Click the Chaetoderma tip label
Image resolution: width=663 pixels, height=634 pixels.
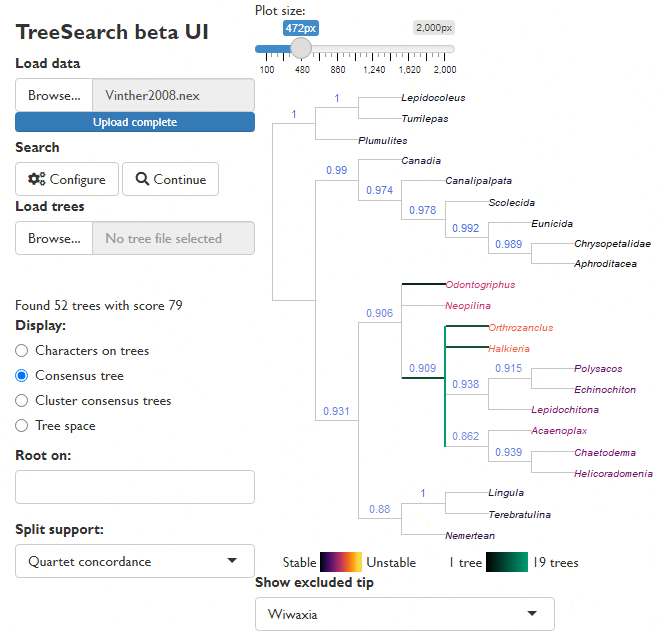pyautogui.click(x=605, y=453)
